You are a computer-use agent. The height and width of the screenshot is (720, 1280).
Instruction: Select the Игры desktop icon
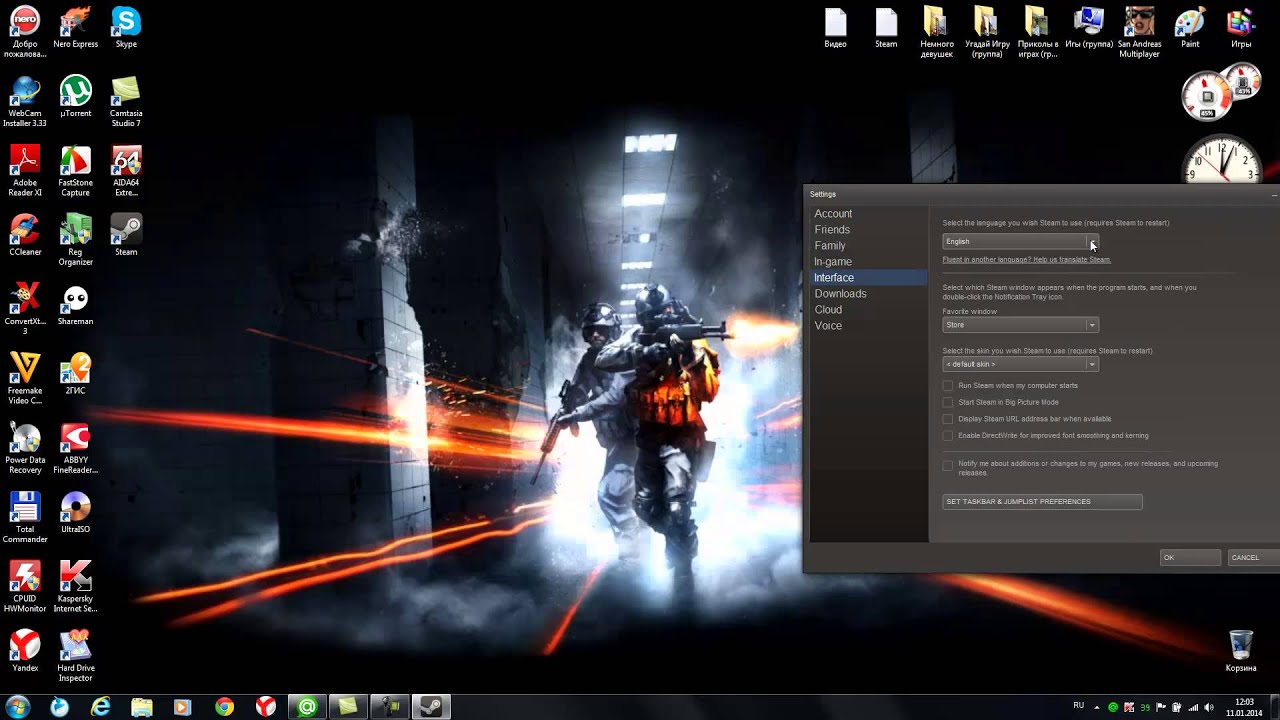click(1241, 27)
